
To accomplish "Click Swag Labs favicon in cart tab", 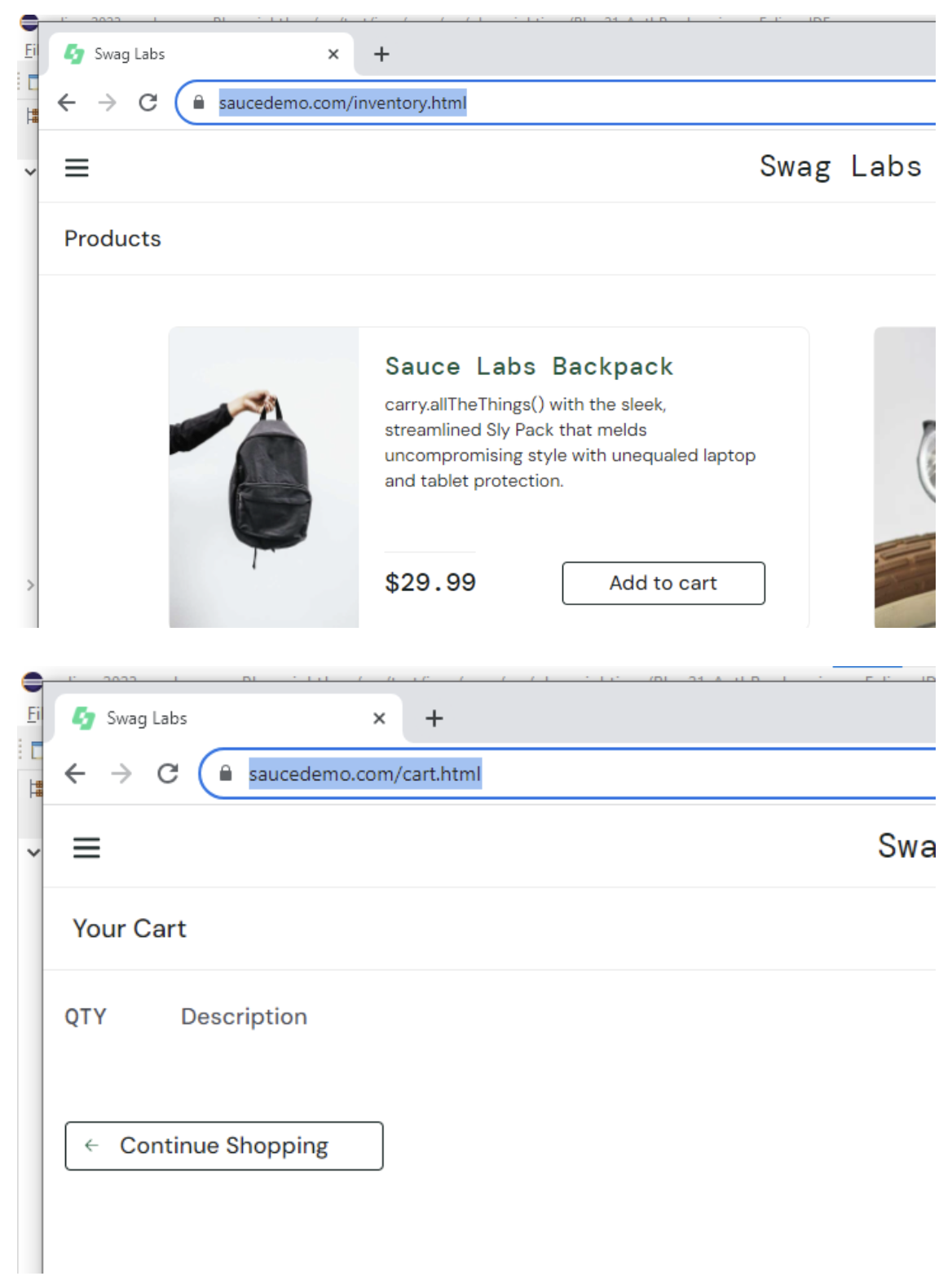I will 83,718.
